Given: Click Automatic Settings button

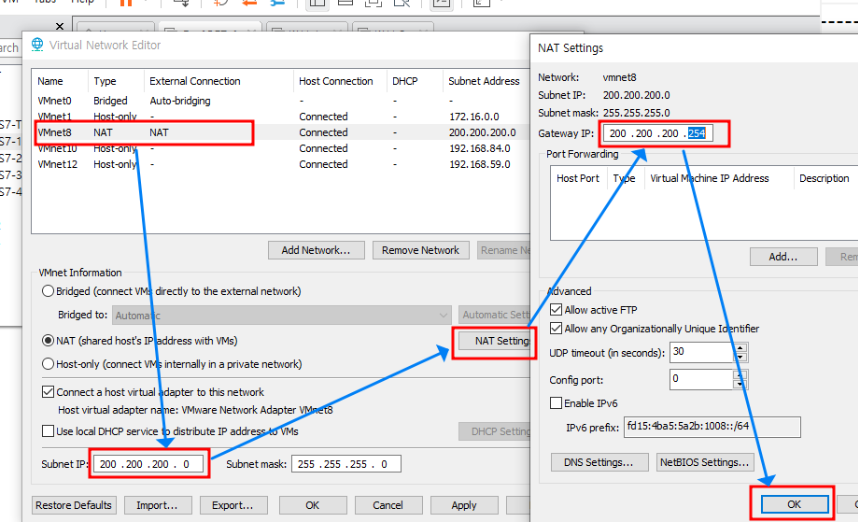Looking at the screenshot, I should pos(494,315).
